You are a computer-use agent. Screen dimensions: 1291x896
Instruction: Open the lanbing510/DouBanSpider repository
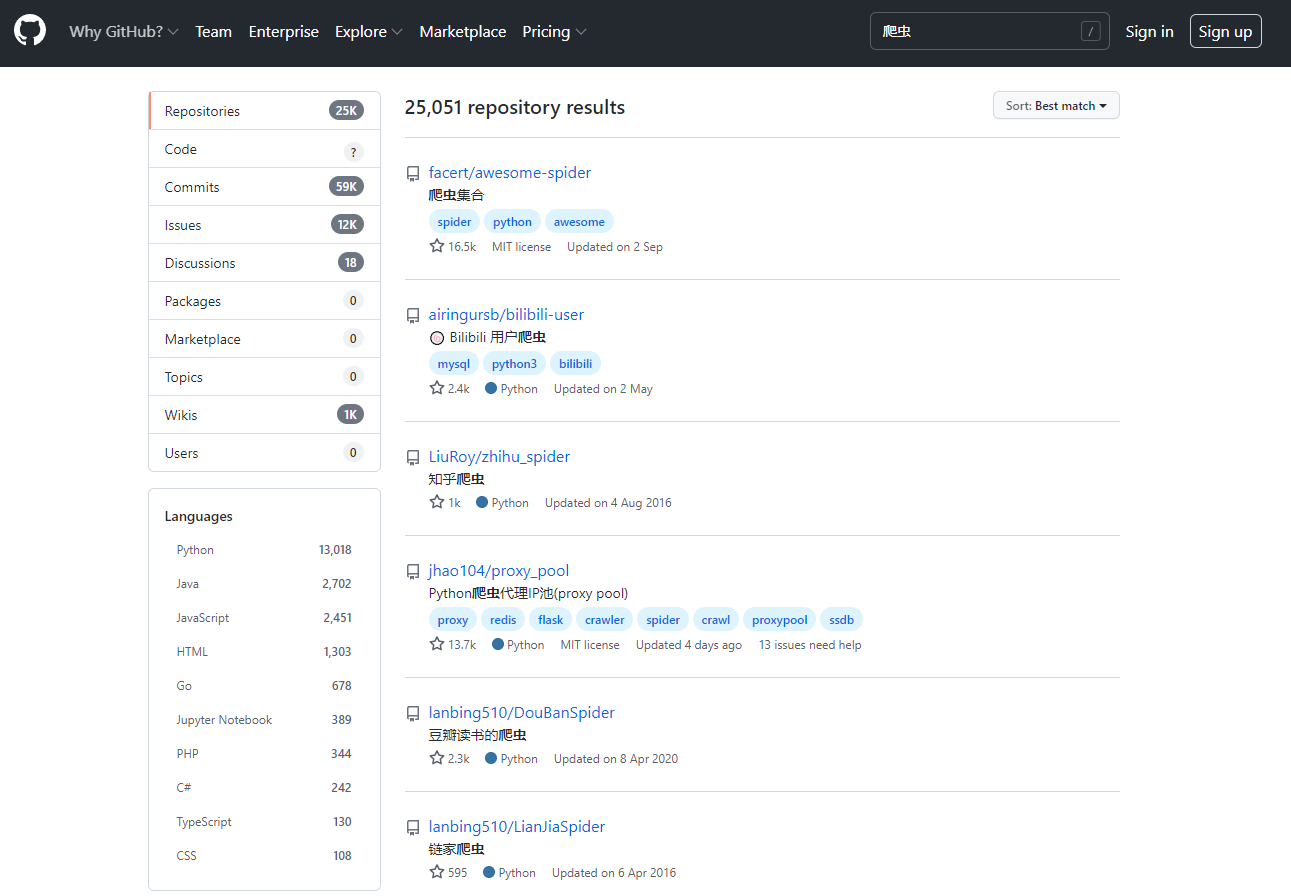pos(522,712)
